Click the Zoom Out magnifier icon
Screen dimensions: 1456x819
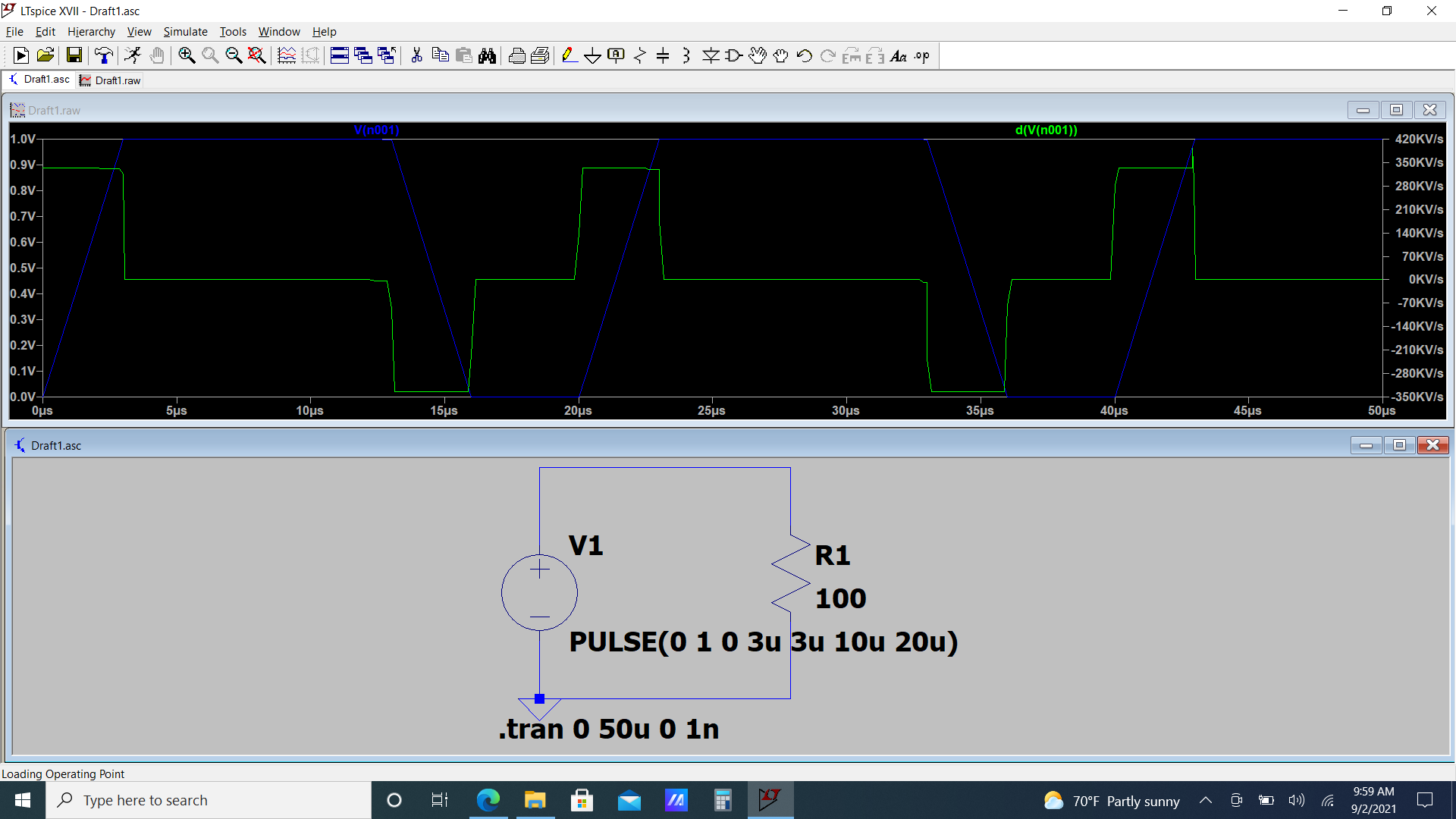tap(234, 55)
